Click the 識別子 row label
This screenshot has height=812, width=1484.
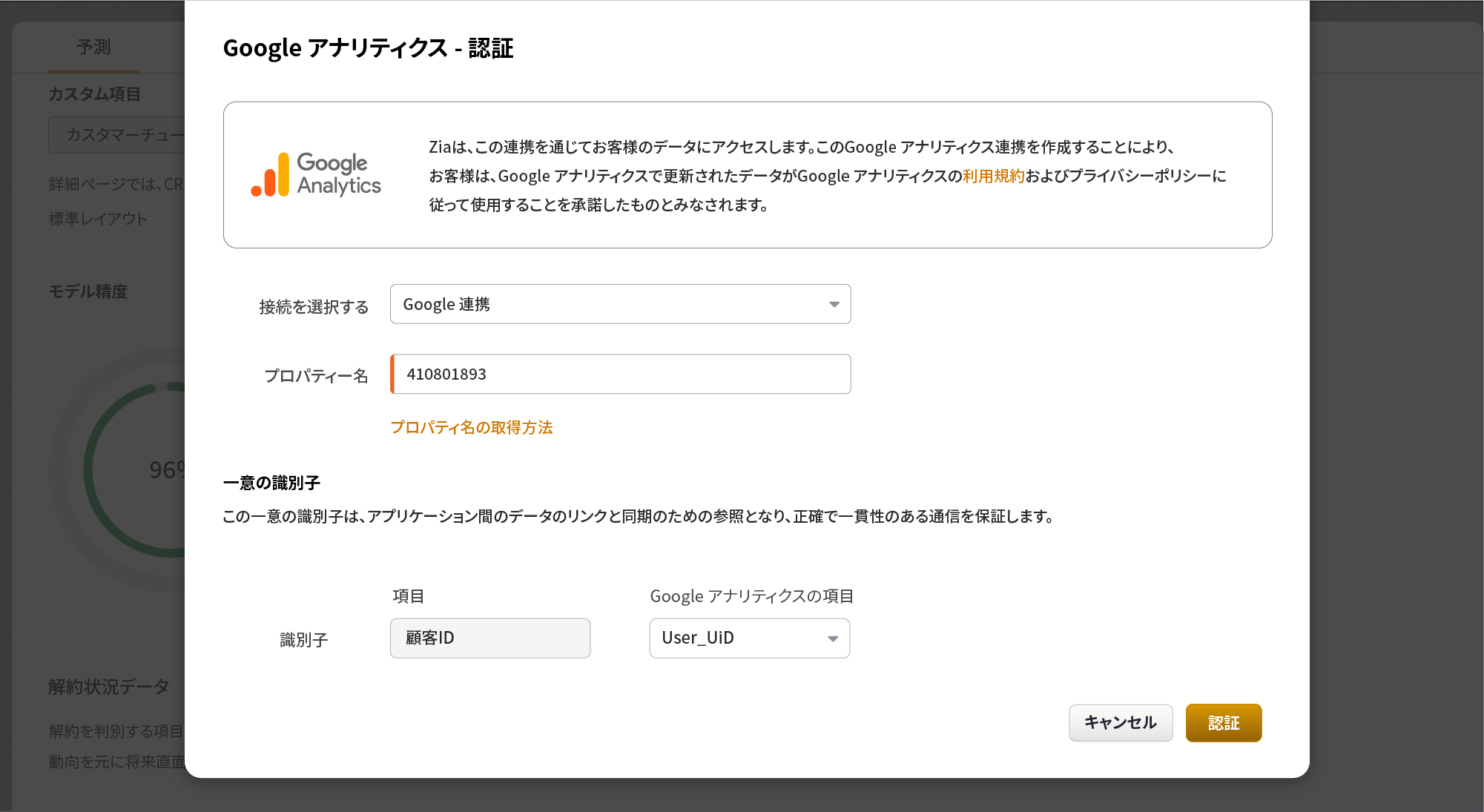click(303, 640)
